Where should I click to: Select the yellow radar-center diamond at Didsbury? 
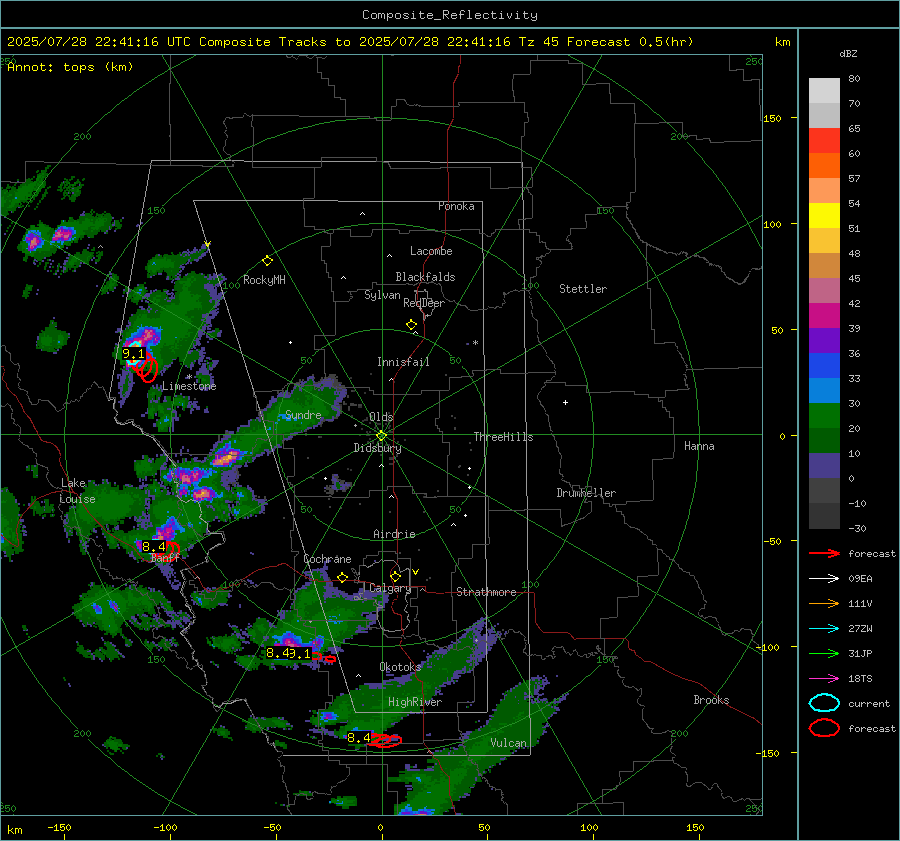click(381, 436)
